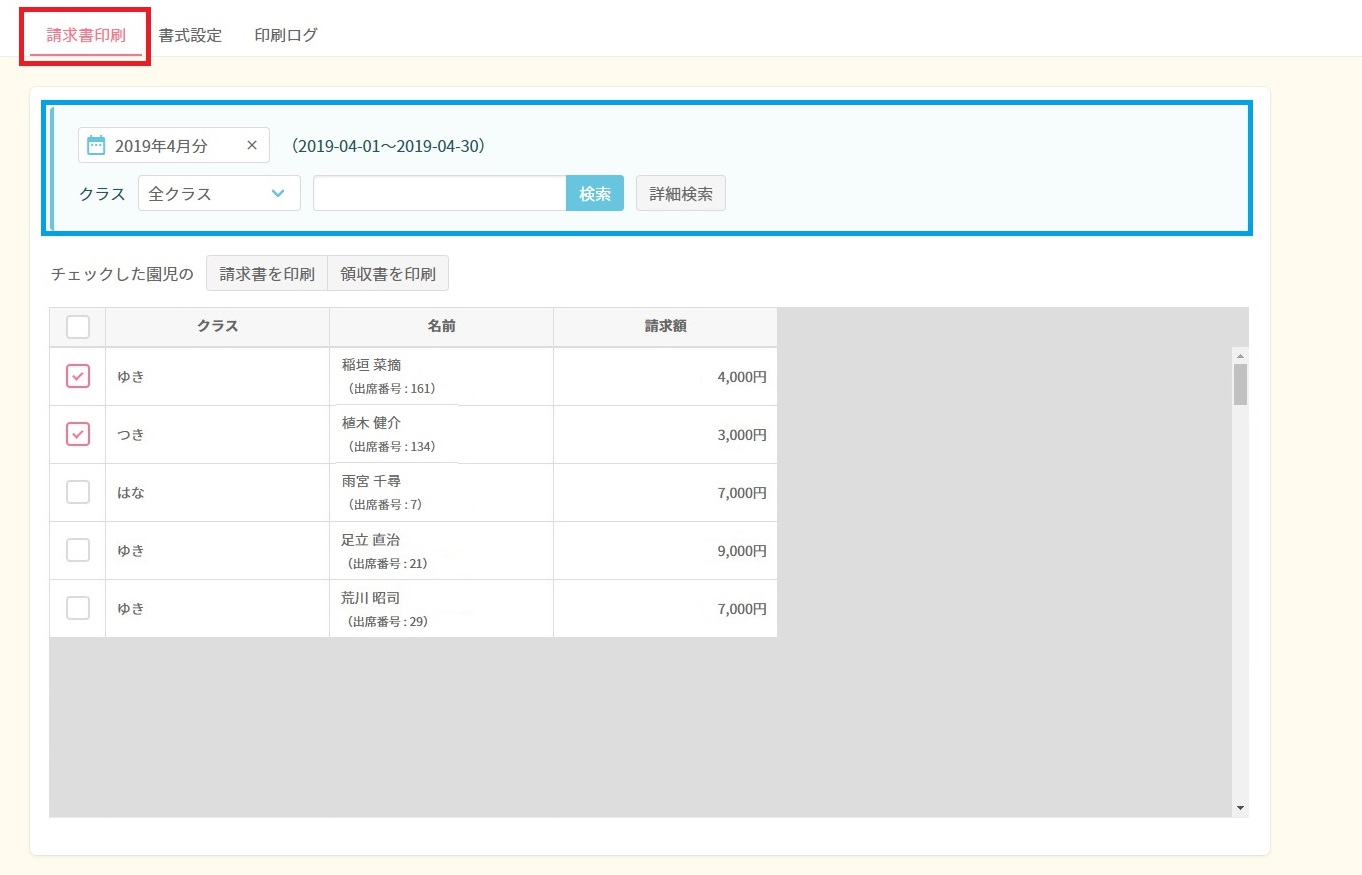Switch to the 請求書印刷 tab
The height and width of the screenshot is (875, 1362).
86,35
